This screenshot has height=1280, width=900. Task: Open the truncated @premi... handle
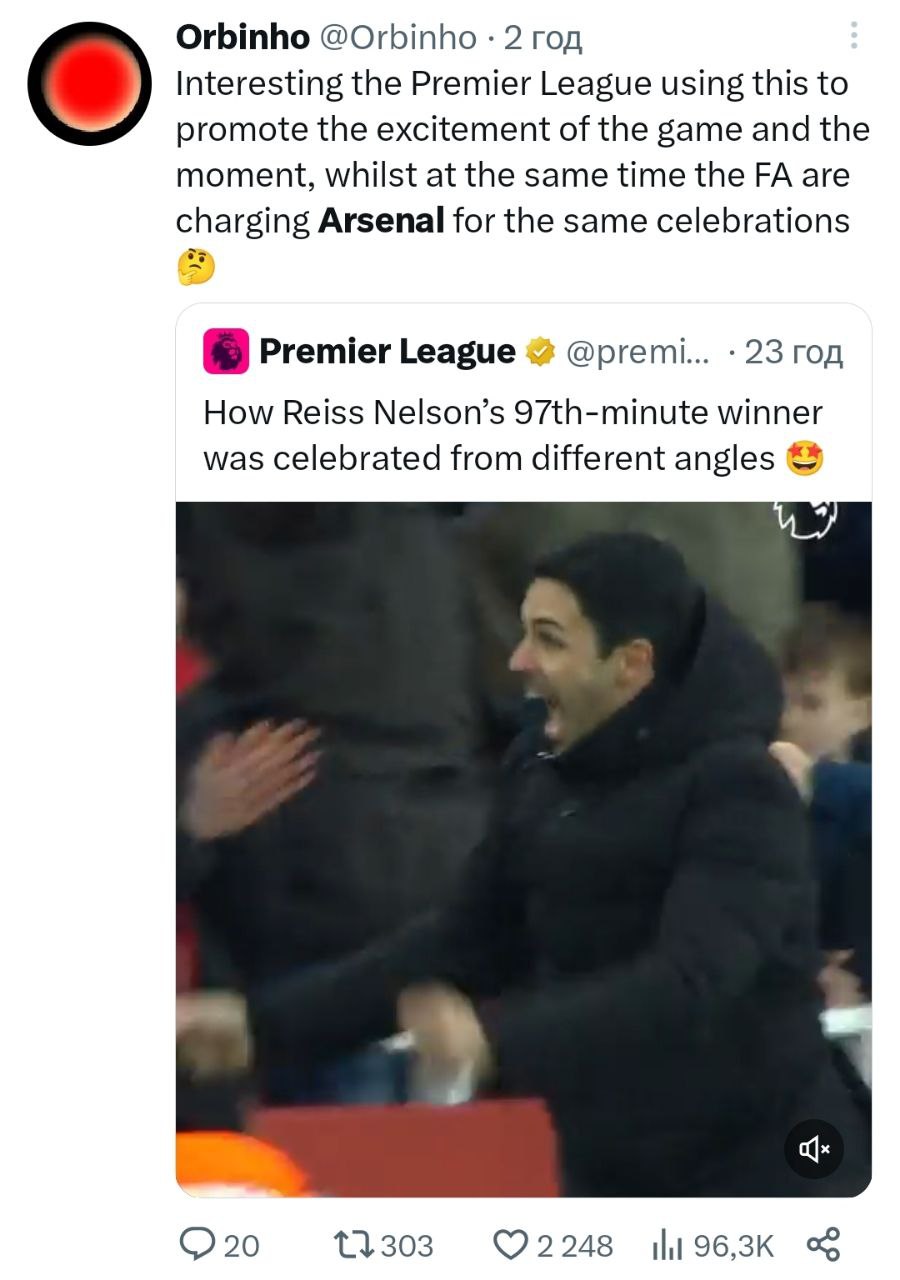click(x=636, y=351)
